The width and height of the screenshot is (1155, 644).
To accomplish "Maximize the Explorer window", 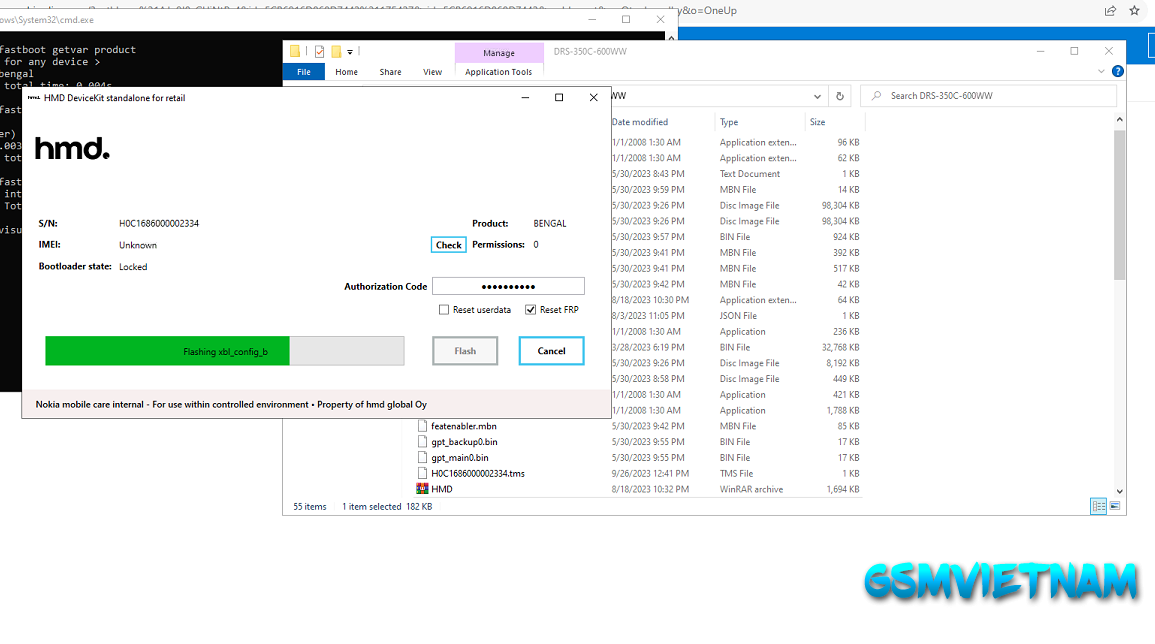I will (x=1074, y=51).
